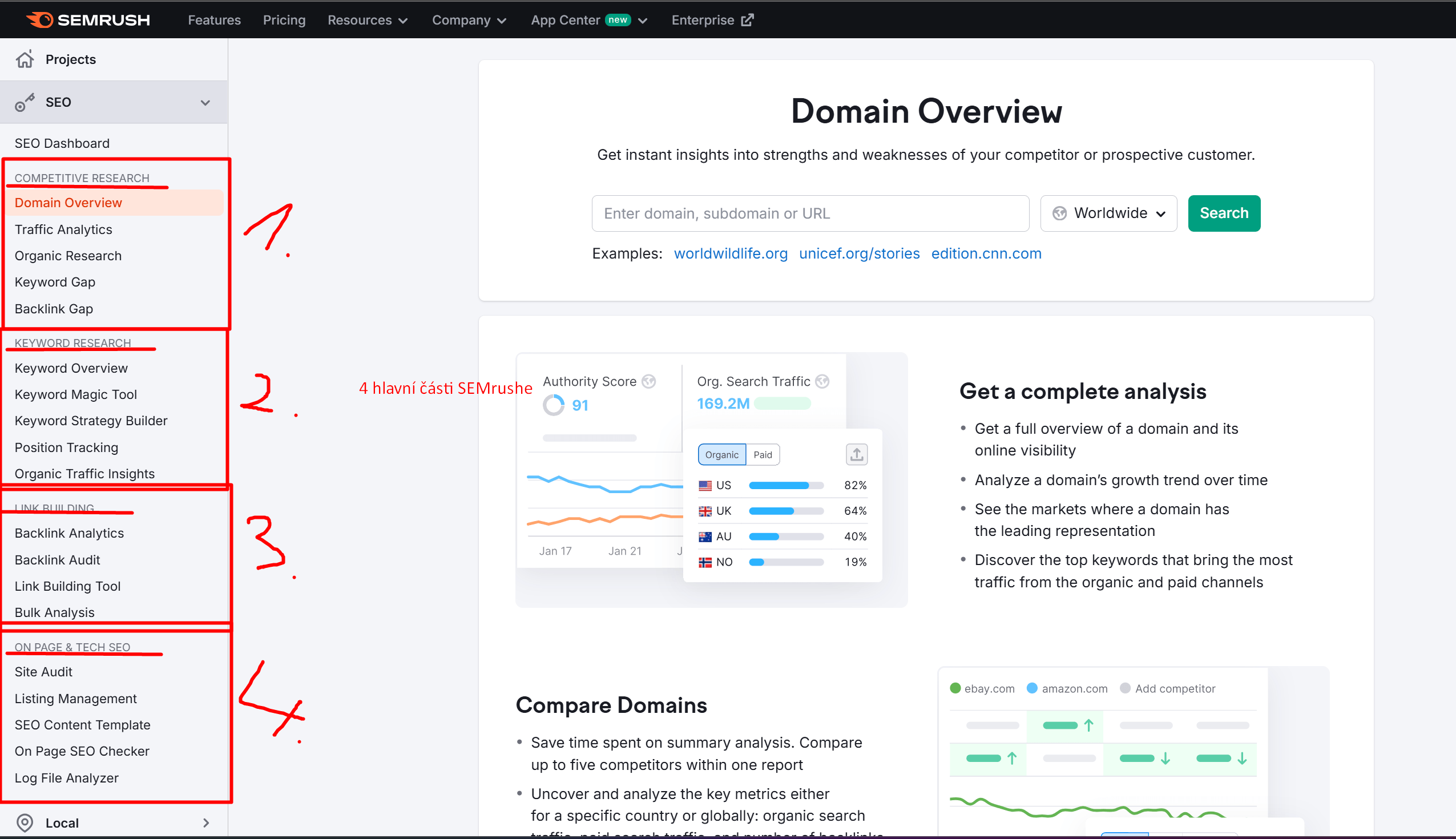Open Log File Analyzer
Viewport: 1456px width, 839px height.
pyautogui.click(x=66, y=778)
